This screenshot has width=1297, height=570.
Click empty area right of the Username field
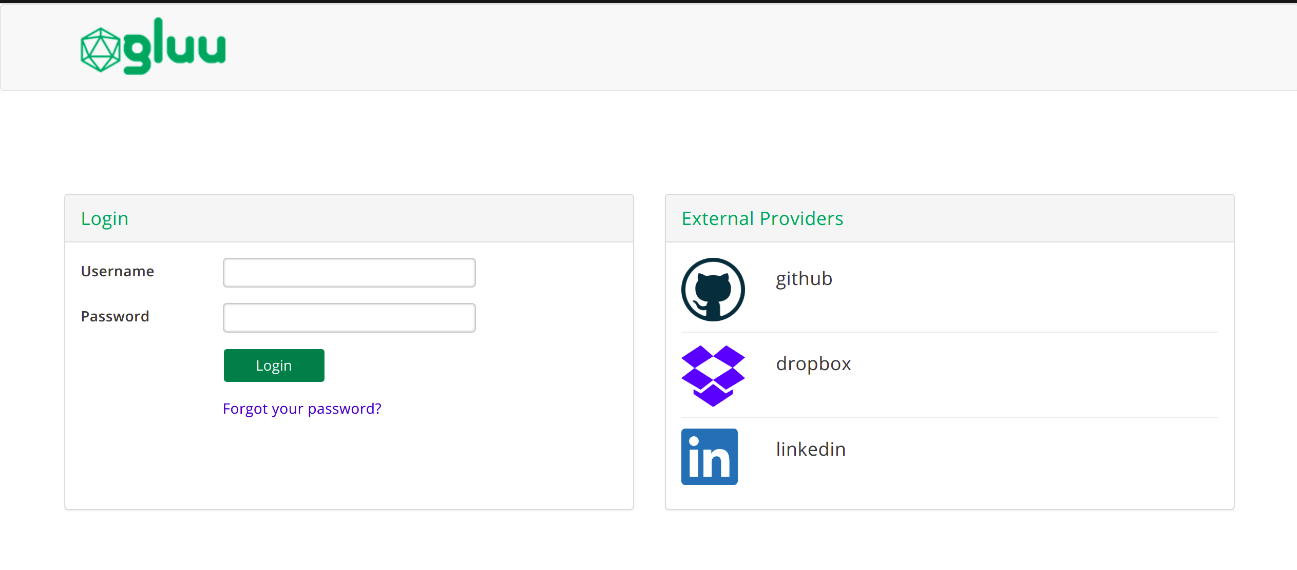point(550,273)
